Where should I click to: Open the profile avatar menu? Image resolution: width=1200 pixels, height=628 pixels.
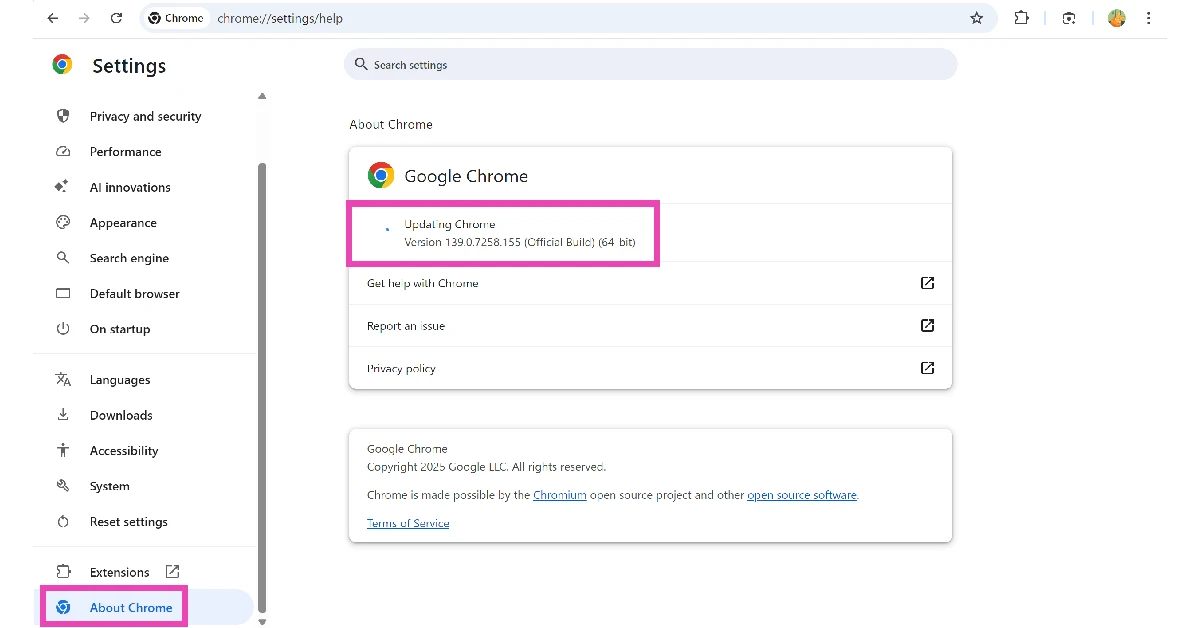click(1117, 18)
